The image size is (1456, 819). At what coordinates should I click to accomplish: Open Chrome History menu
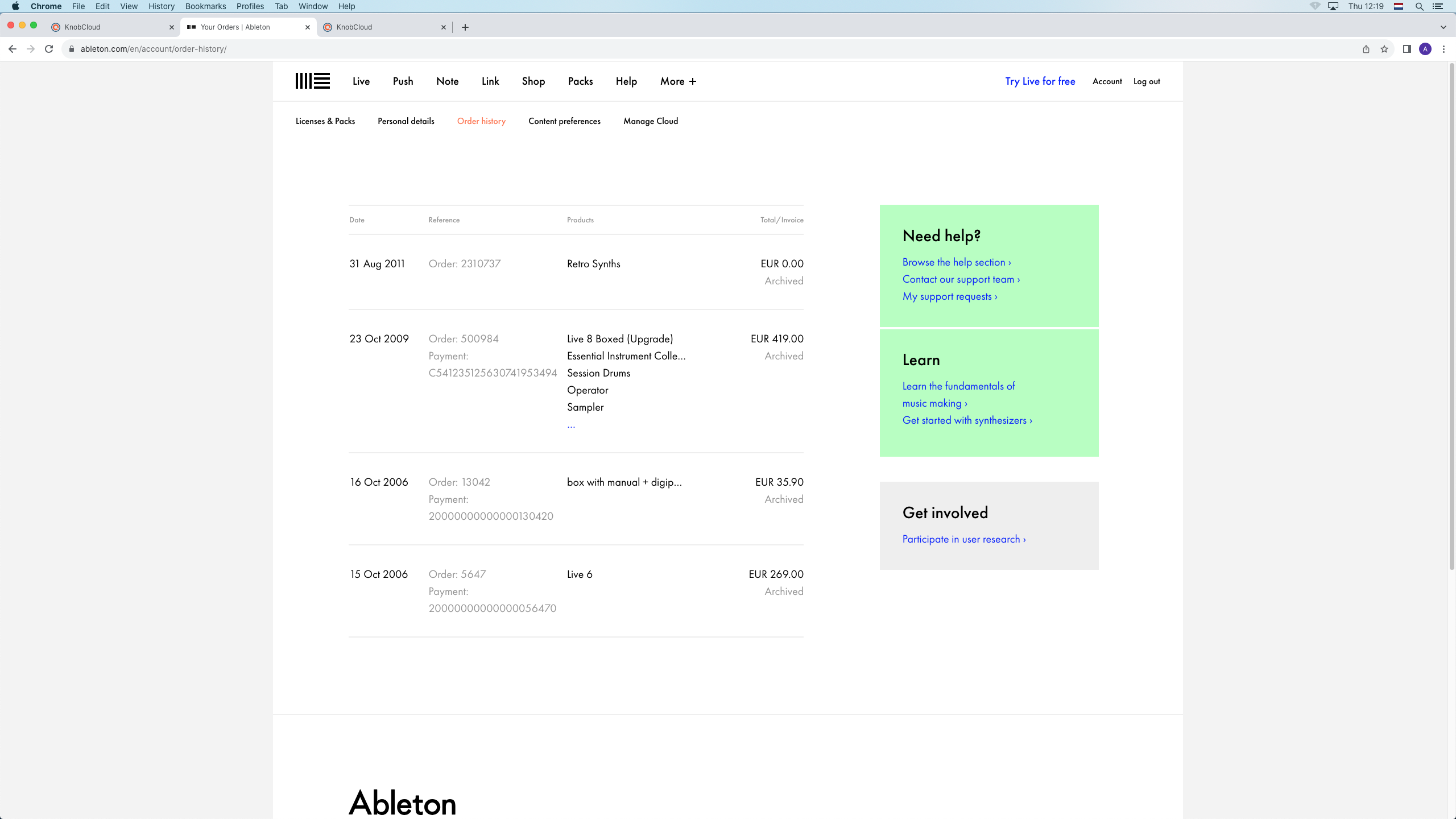162,6
